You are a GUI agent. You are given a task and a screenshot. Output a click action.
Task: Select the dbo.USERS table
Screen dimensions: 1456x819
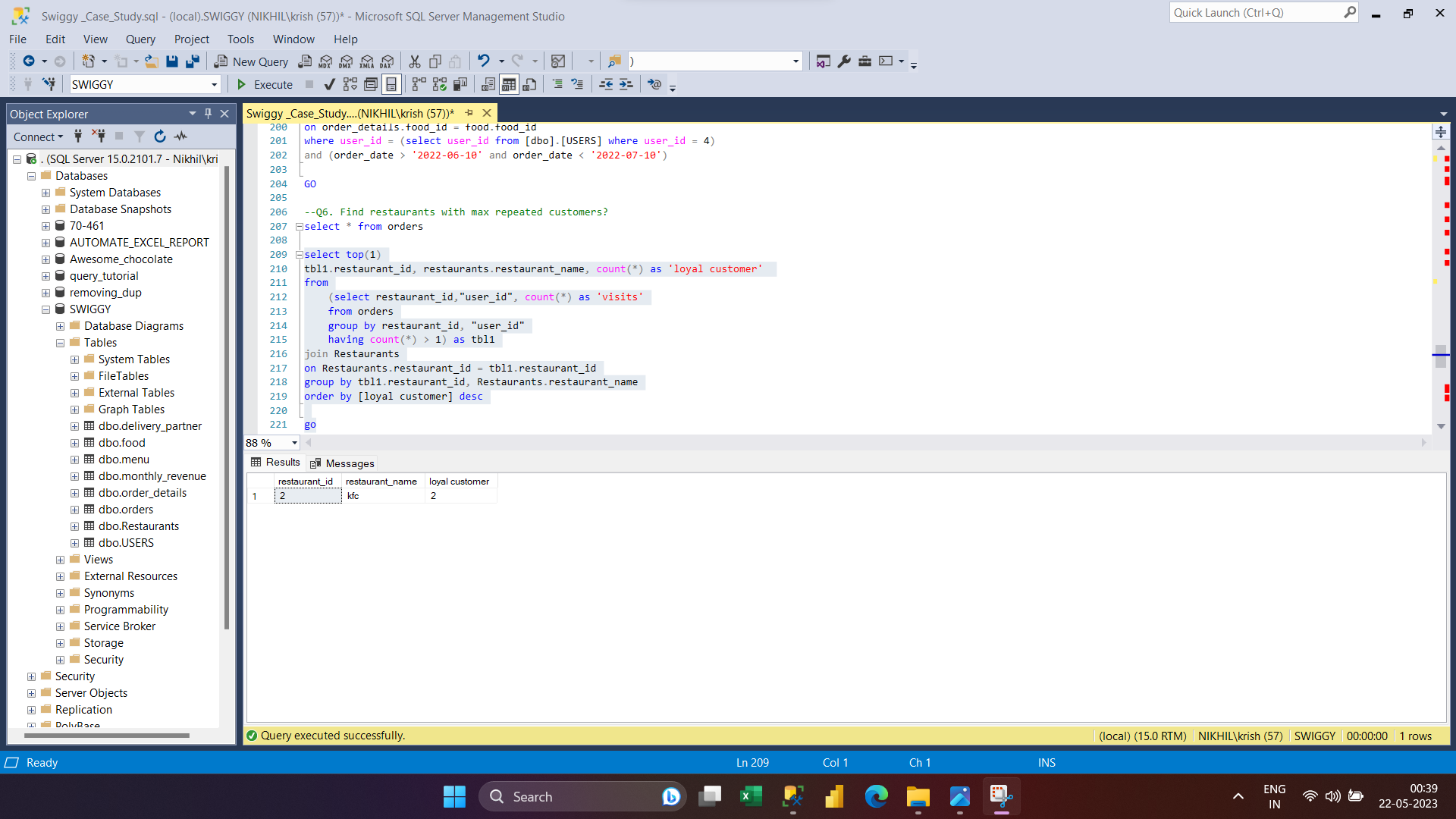(x=126, y=543)
